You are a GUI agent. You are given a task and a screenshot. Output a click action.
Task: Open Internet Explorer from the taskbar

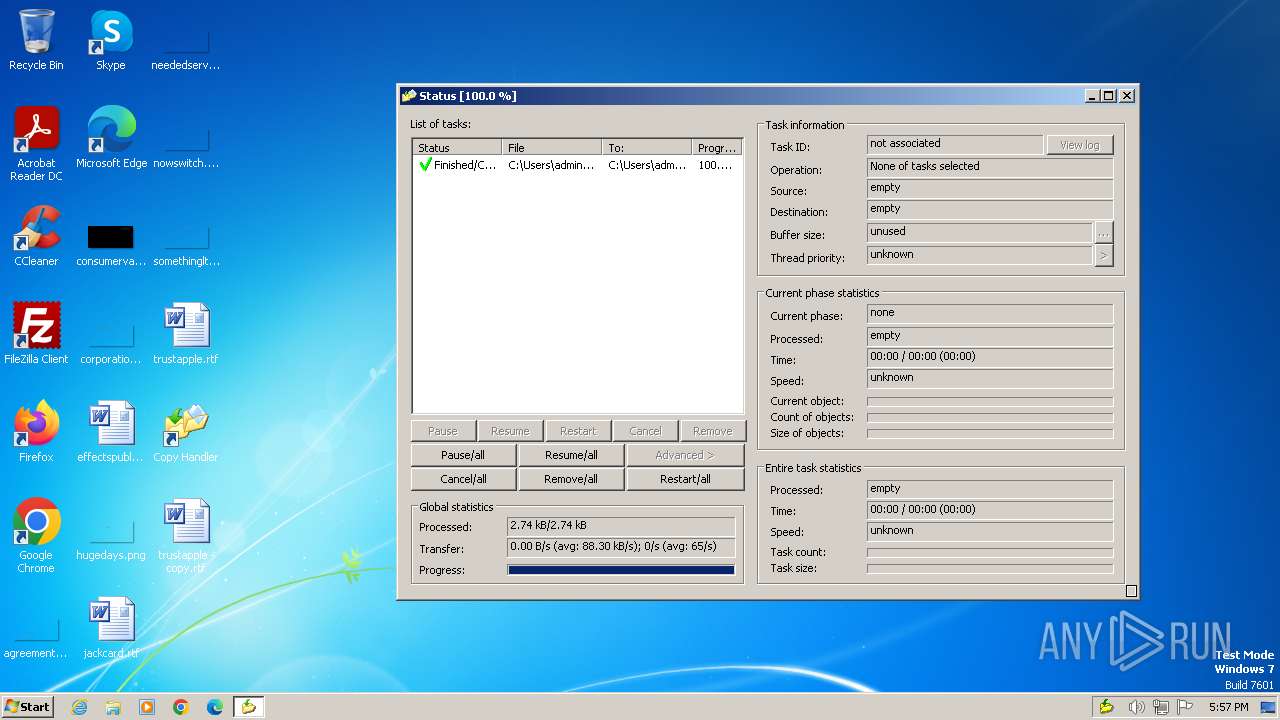point(79,707)
